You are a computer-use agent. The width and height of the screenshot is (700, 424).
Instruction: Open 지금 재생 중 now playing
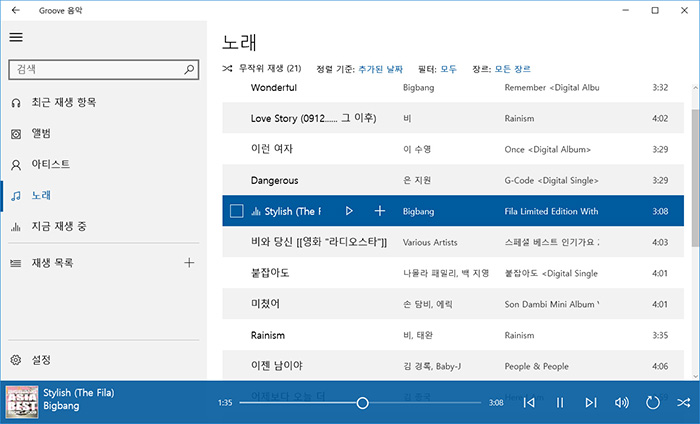click(x=59, y=226)
